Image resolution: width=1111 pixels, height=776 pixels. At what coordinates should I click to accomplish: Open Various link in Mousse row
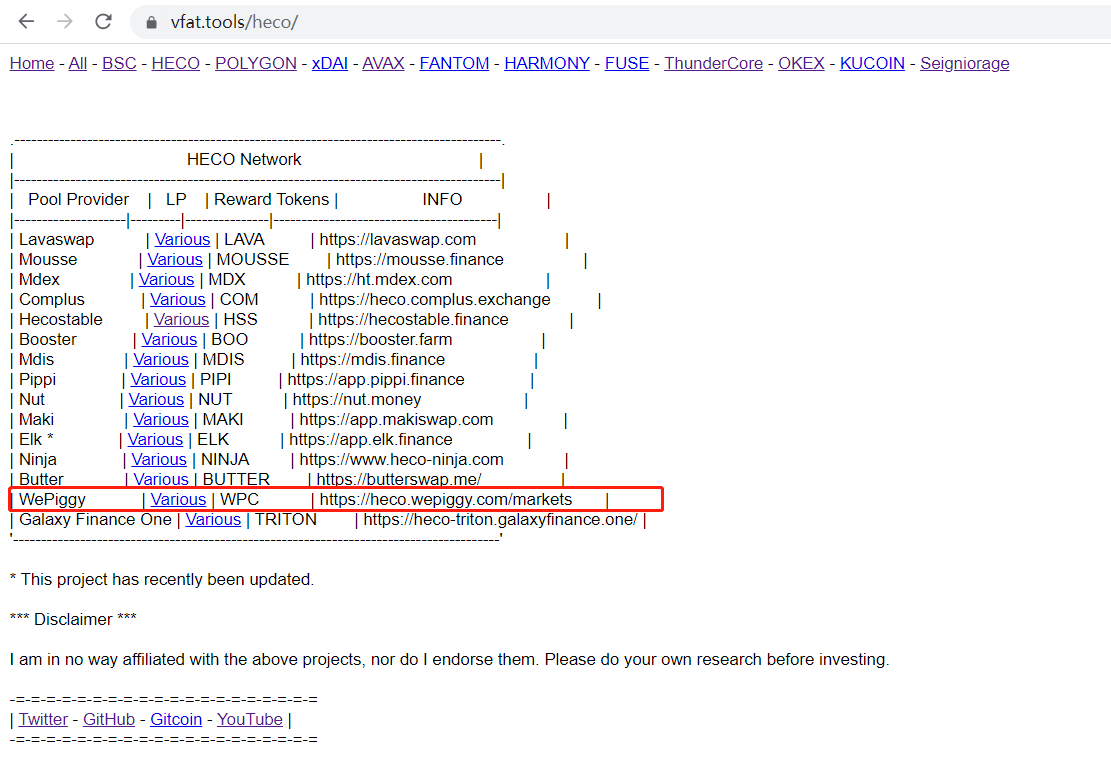tap(175, 259)
